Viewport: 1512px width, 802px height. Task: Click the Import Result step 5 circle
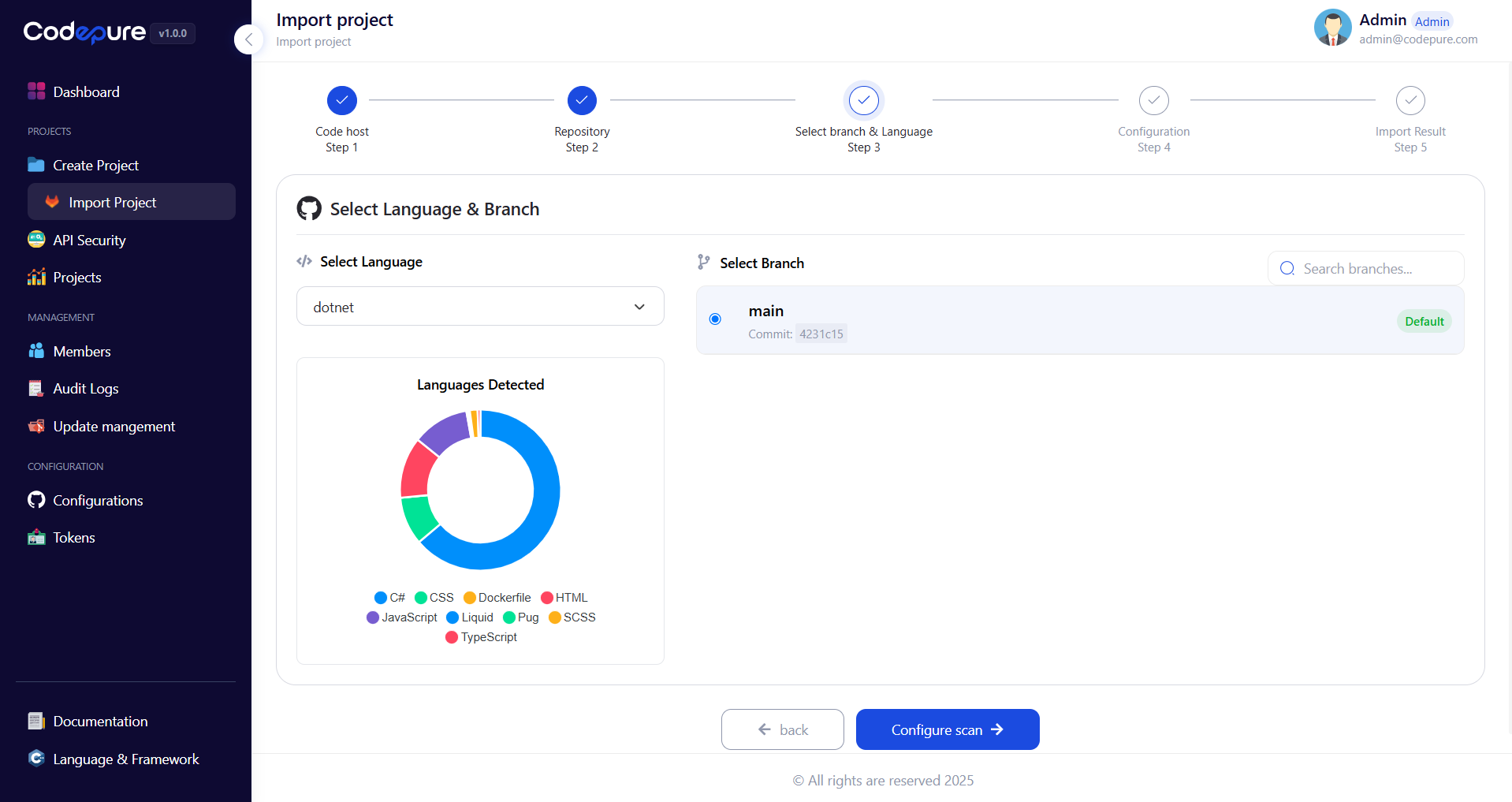[x=1410, y=100]
